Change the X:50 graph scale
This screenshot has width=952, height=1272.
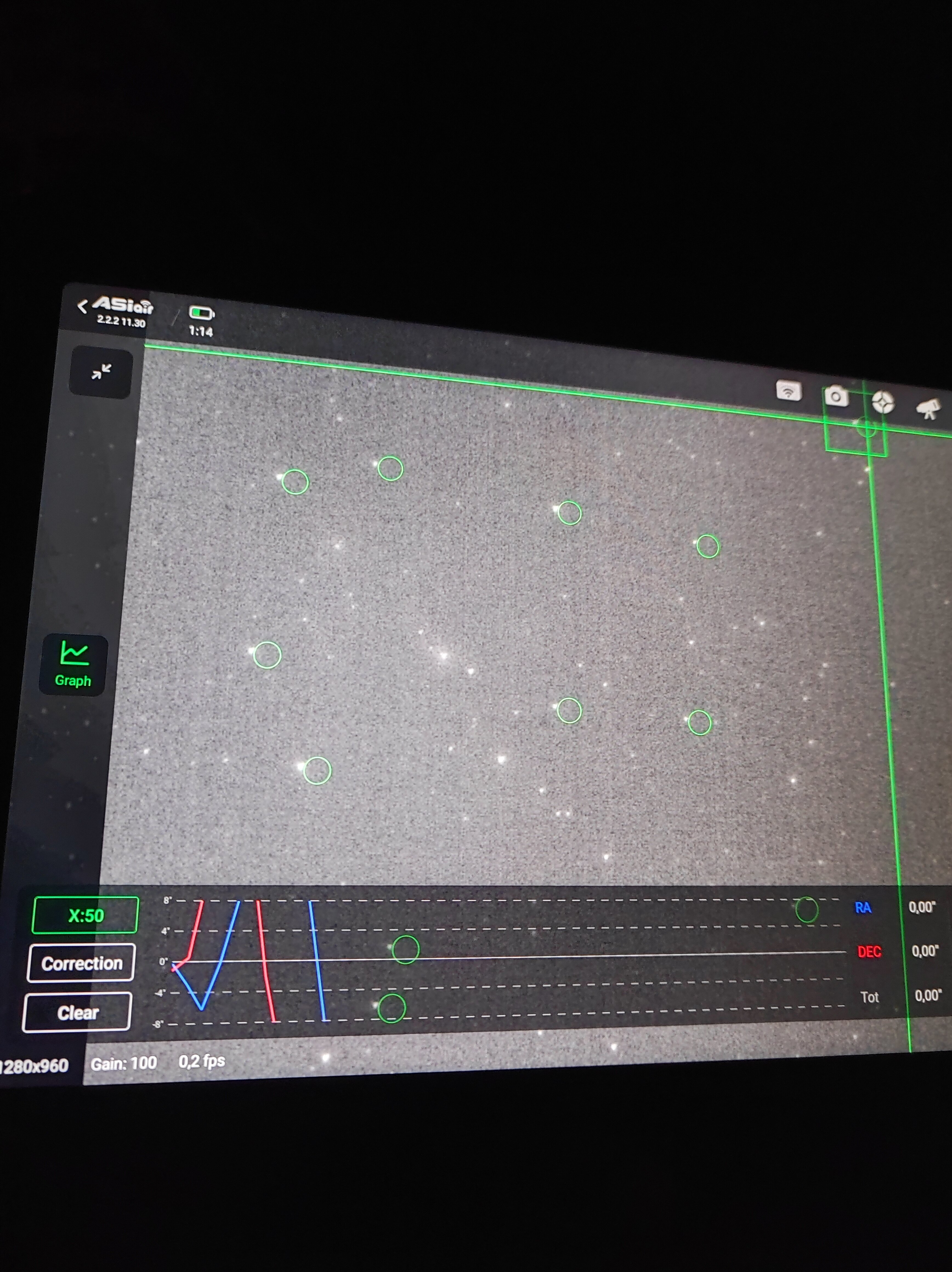point(86,915)
